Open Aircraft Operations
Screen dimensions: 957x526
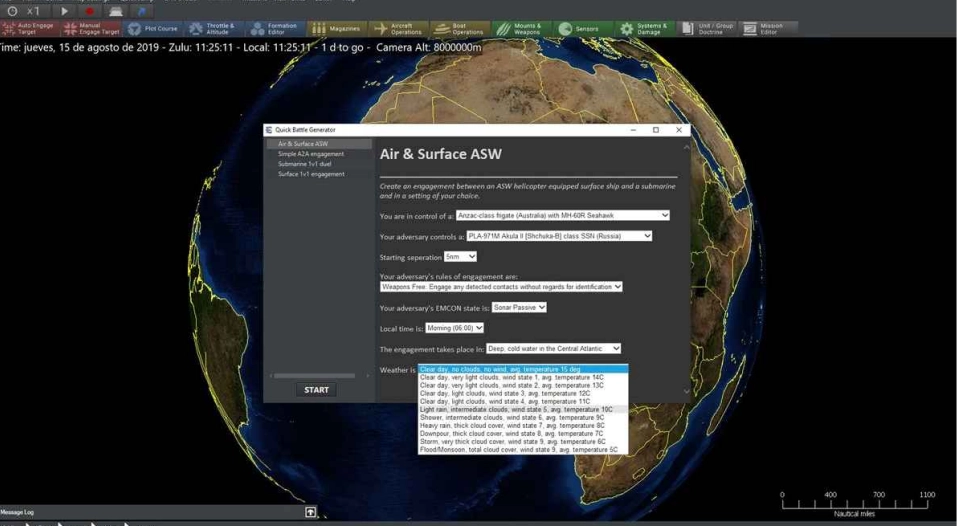pyautogui.click(x=399, y=29)
